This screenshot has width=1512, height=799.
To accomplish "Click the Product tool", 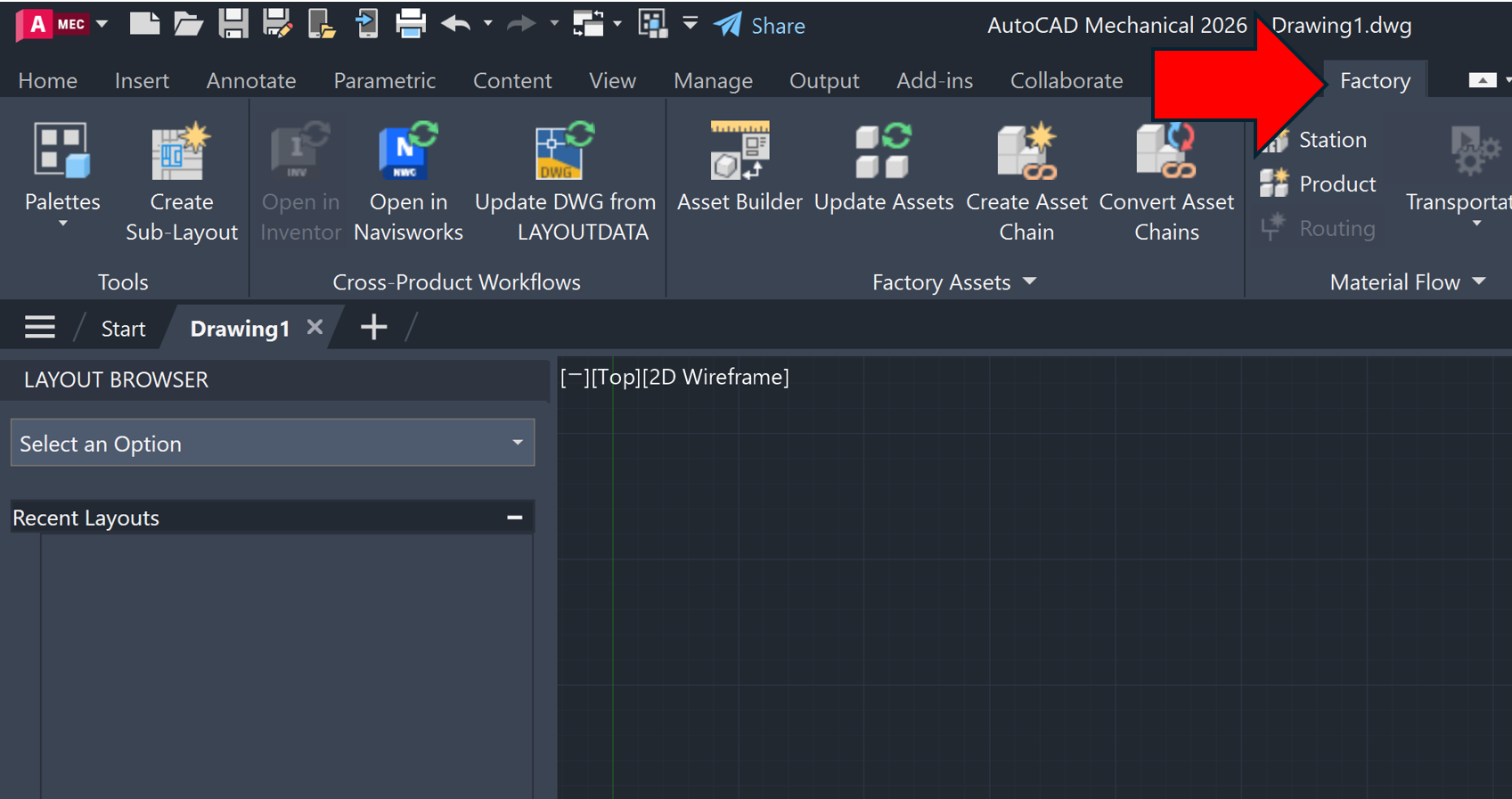I will 1320,184.
